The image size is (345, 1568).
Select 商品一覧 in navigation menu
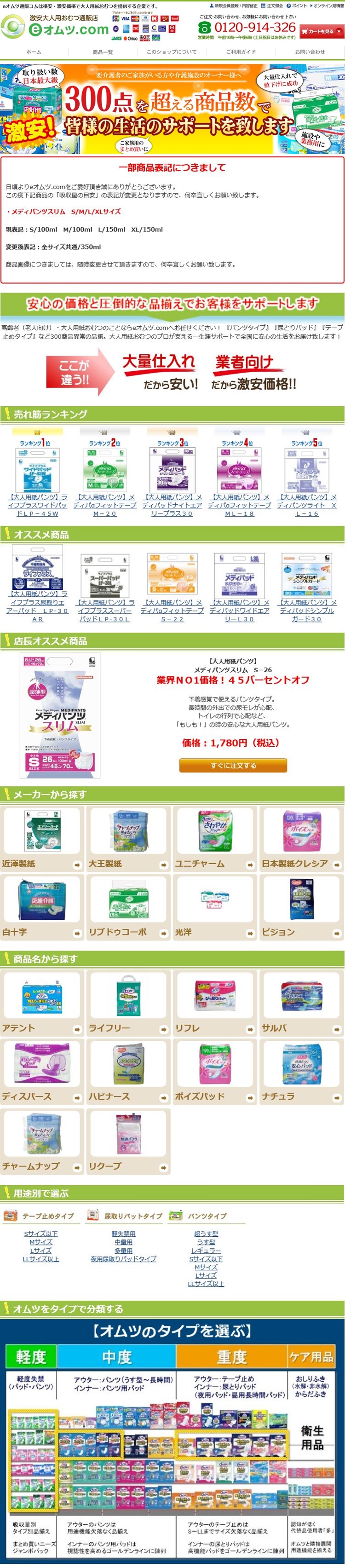click(103, 52)
